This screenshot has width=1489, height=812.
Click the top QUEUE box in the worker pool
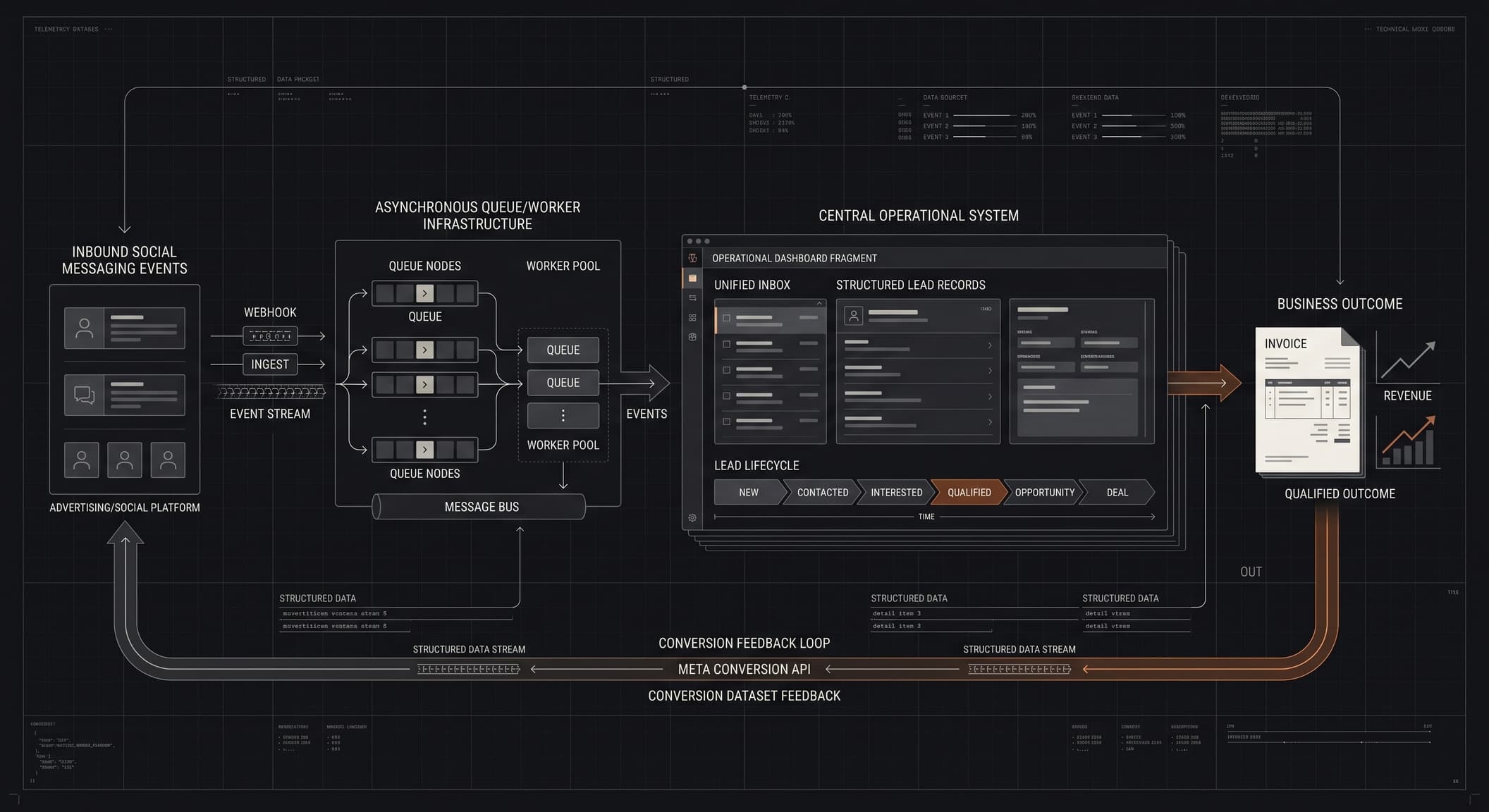(x=563, y=350)
